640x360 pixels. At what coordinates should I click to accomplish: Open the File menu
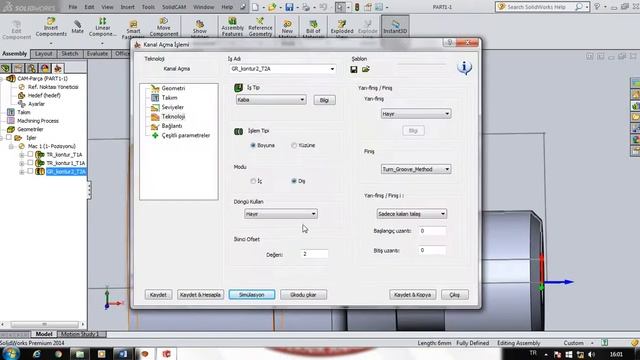[73, 7]
